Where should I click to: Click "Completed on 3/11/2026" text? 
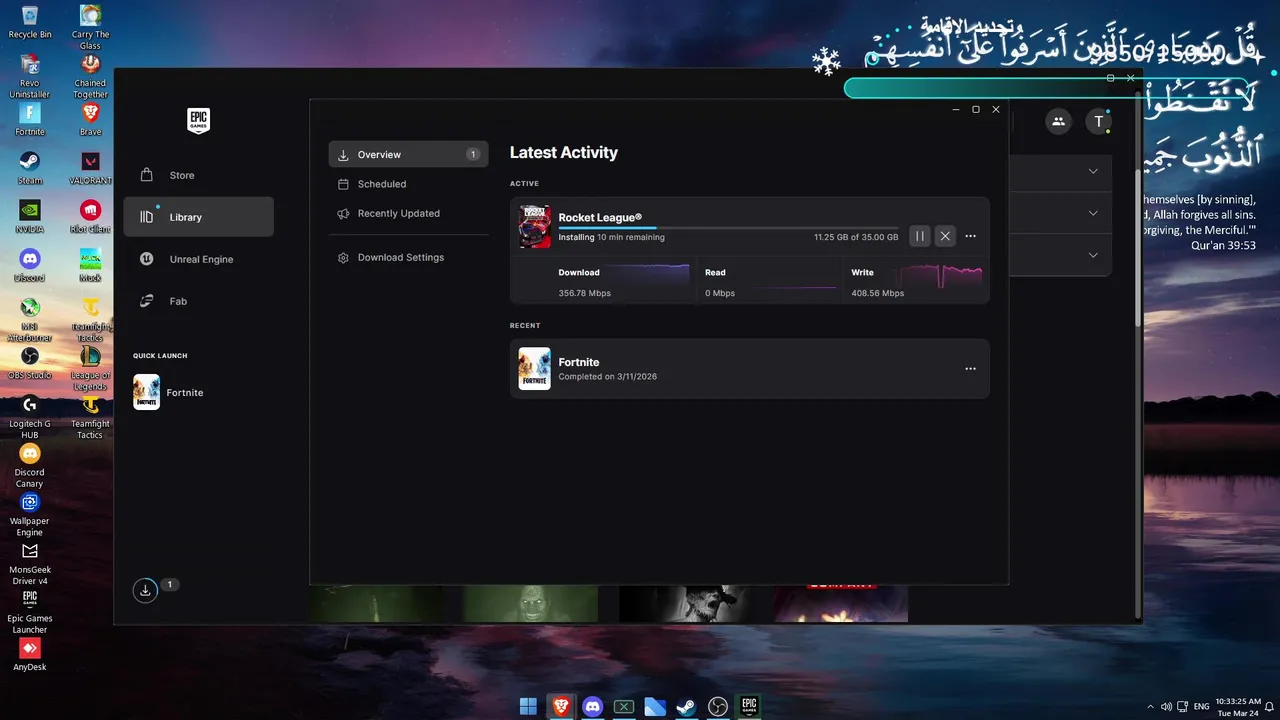click(608, 377)
